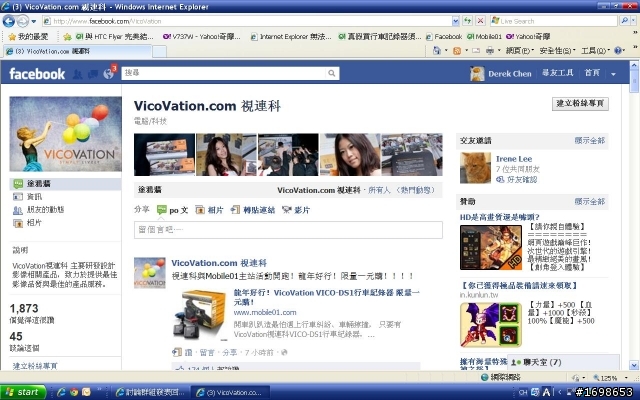
Task: Click the 建立粉絲專頁 button
Action: pos(580,104)
